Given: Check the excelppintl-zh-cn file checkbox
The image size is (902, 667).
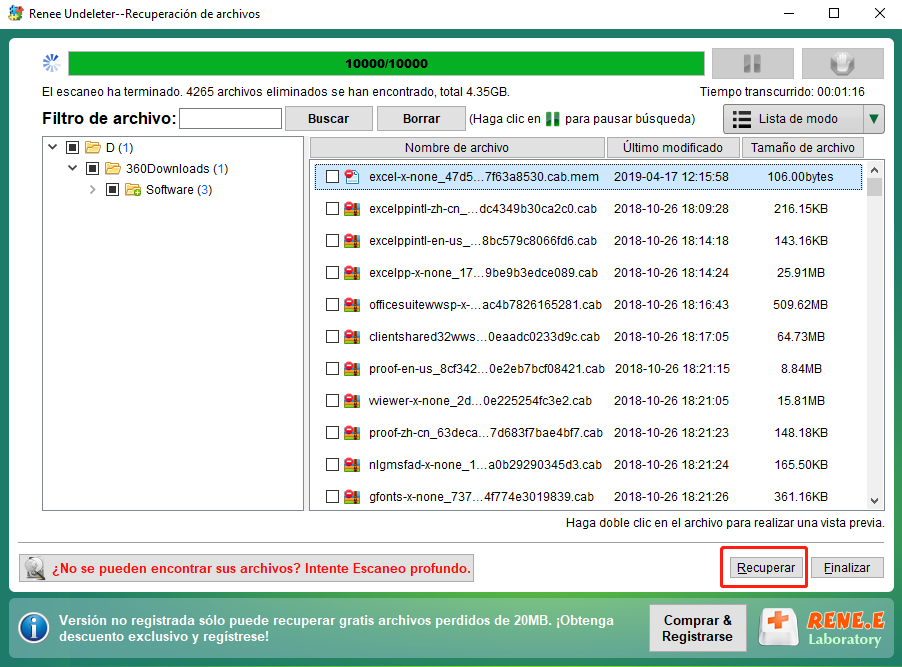Looking at the screenshot, I should point(332,209).
